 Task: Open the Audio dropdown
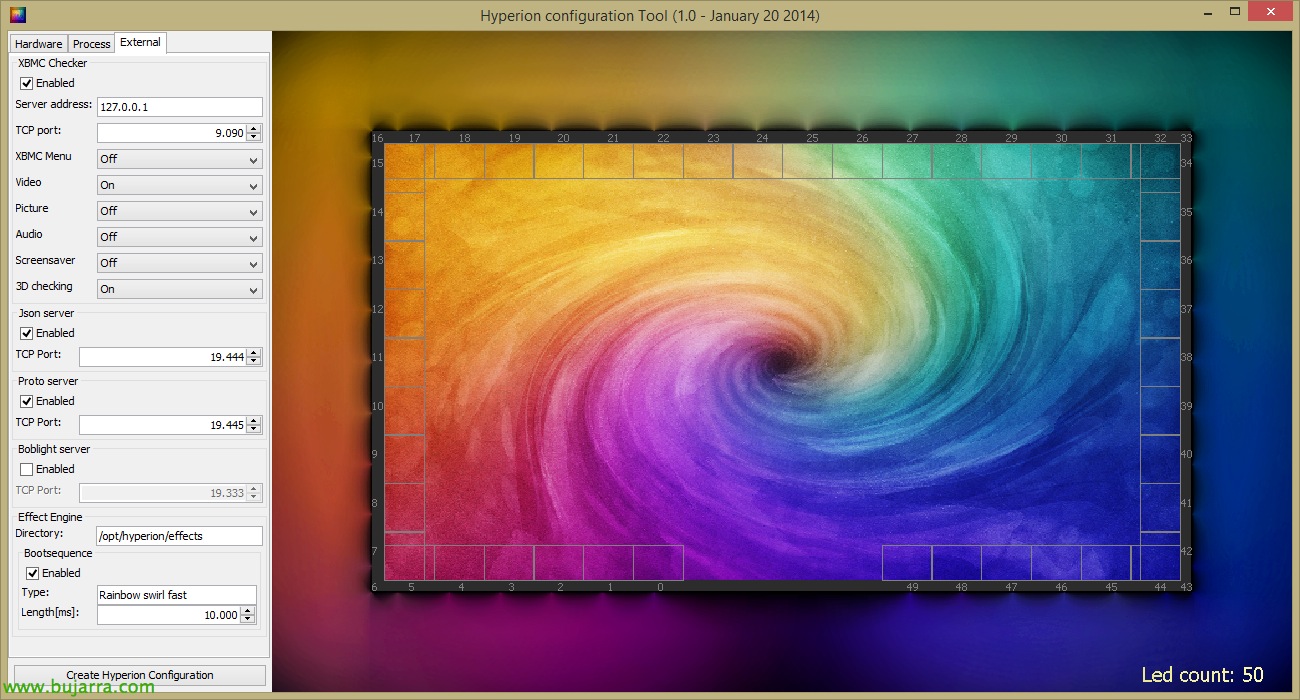pyautogui.click(x=180, y=237)
